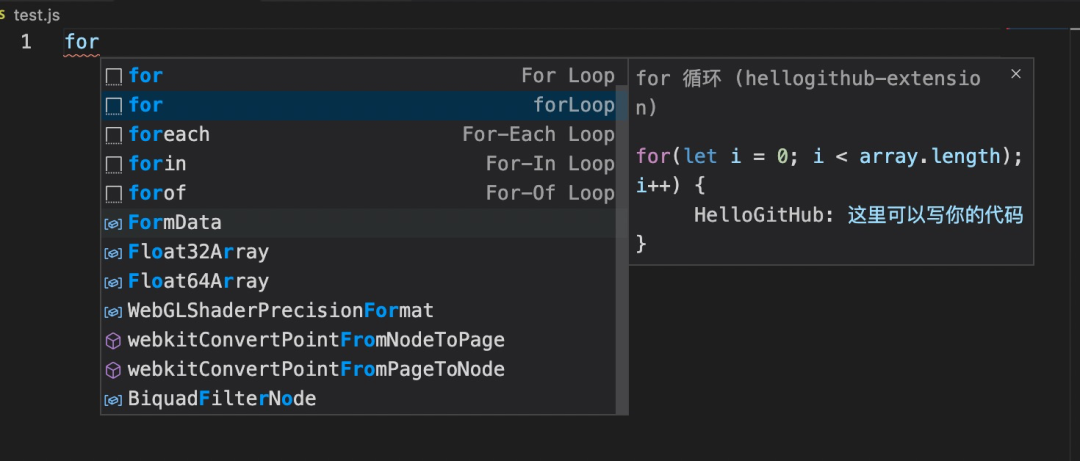
Task: Select WebGLShaderPrecisionFormat from the suggestions
Action: pos(280,311)
